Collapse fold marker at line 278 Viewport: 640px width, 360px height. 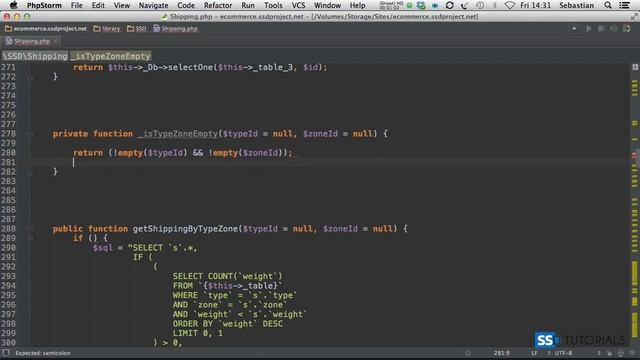[30, 134]
